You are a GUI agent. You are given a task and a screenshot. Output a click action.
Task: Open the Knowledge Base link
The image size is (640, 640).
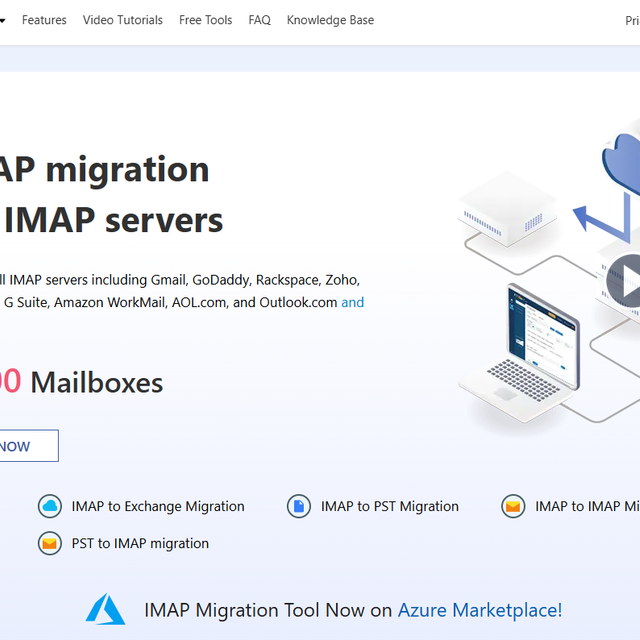330,20
